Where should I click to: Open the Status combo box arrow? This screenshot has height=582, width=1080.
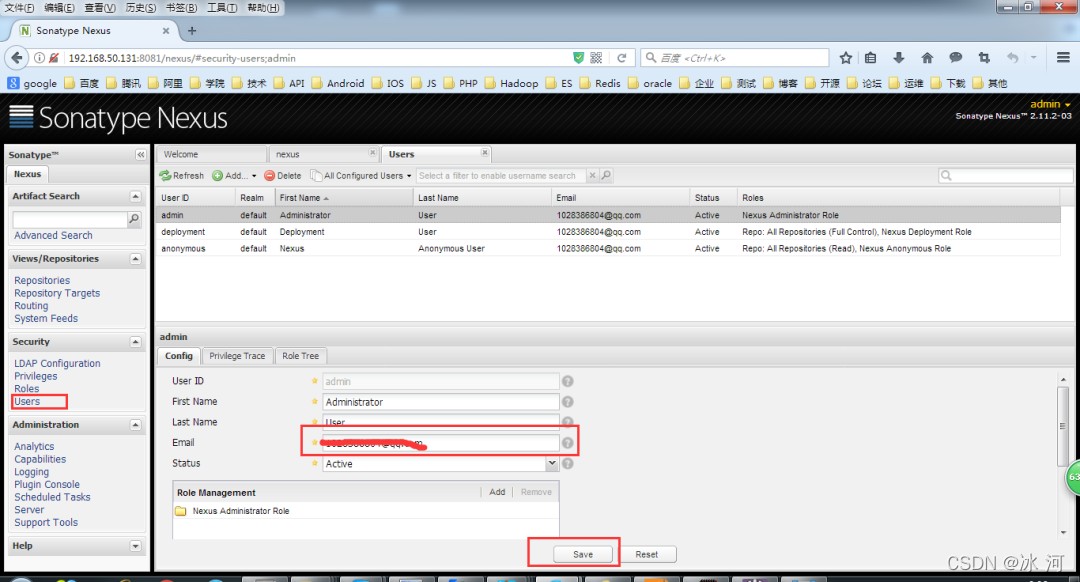coord(552,464)
